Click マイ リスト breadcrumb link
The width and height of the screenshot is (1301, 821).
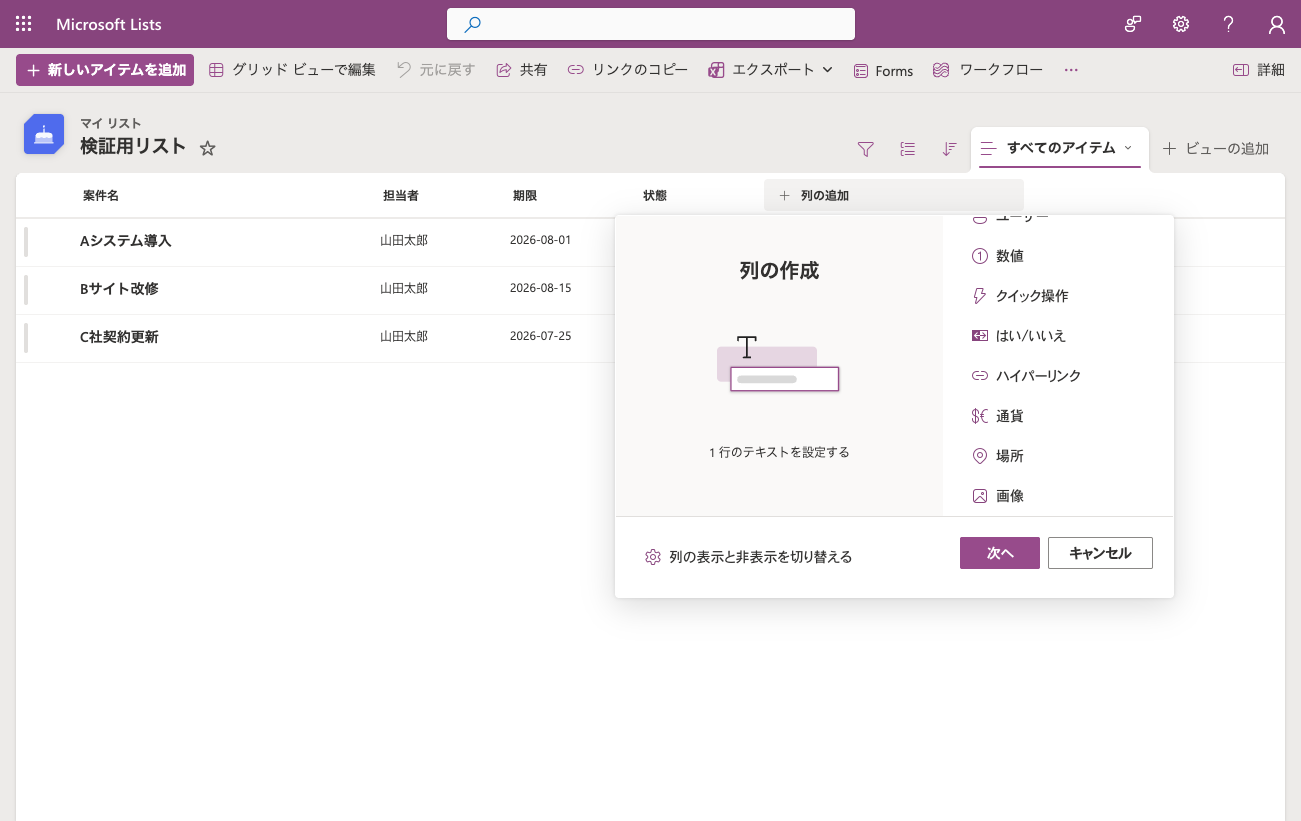tap(111, 123)
